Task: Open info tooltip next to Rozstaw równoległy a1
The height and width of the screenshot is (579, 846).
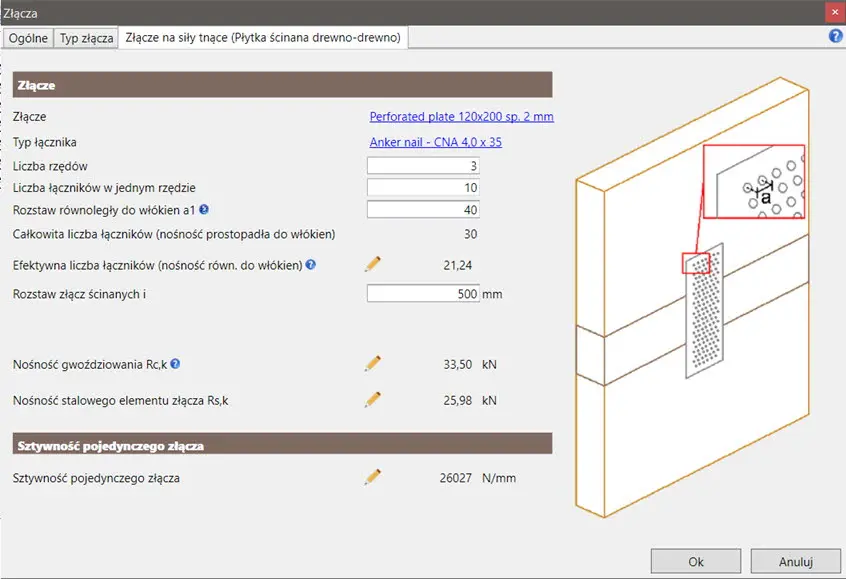Action: point(204,210)
